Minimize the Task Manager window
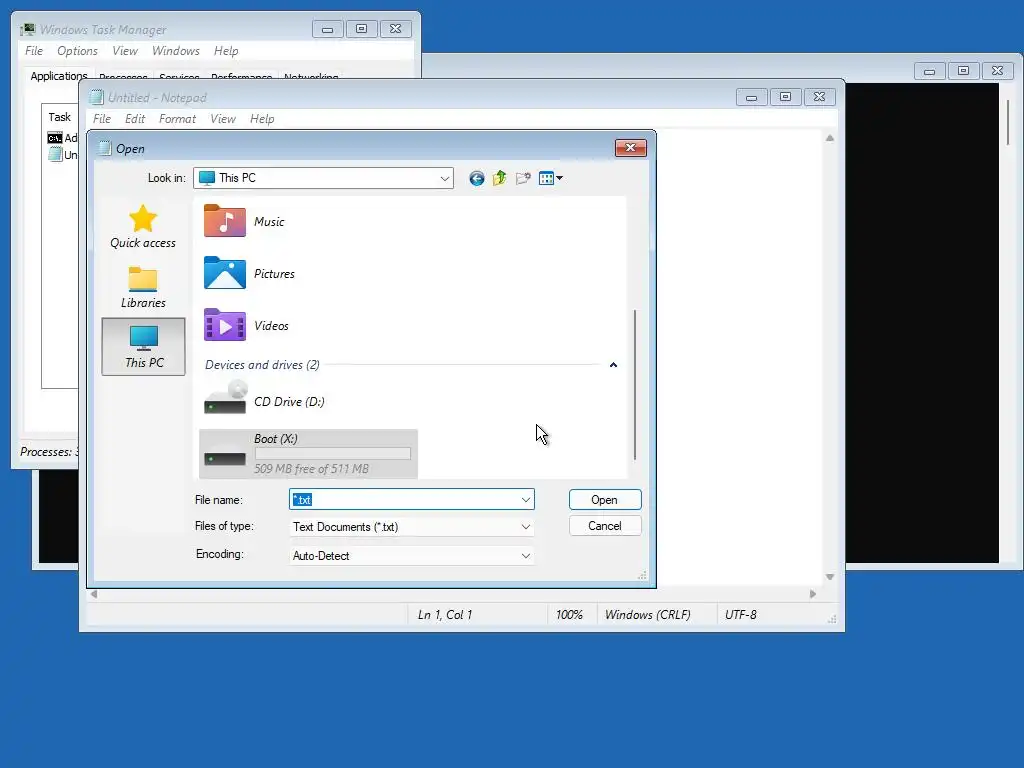This screenshot has height=768, width=1024. point(328,29)
